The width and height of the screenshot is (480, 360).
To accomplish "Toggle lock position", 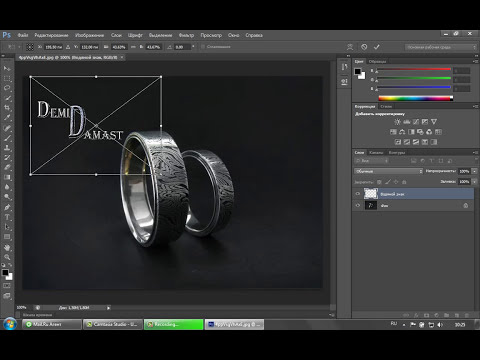I will pos(396,182).
